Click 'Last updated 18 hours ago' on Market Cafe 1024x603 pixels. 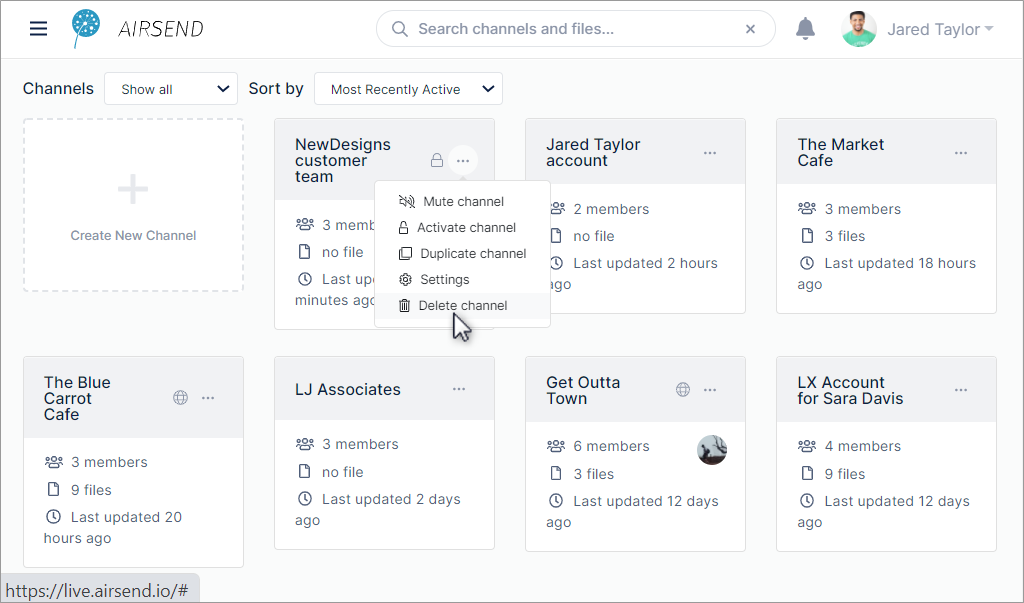(x=887, y=273)
